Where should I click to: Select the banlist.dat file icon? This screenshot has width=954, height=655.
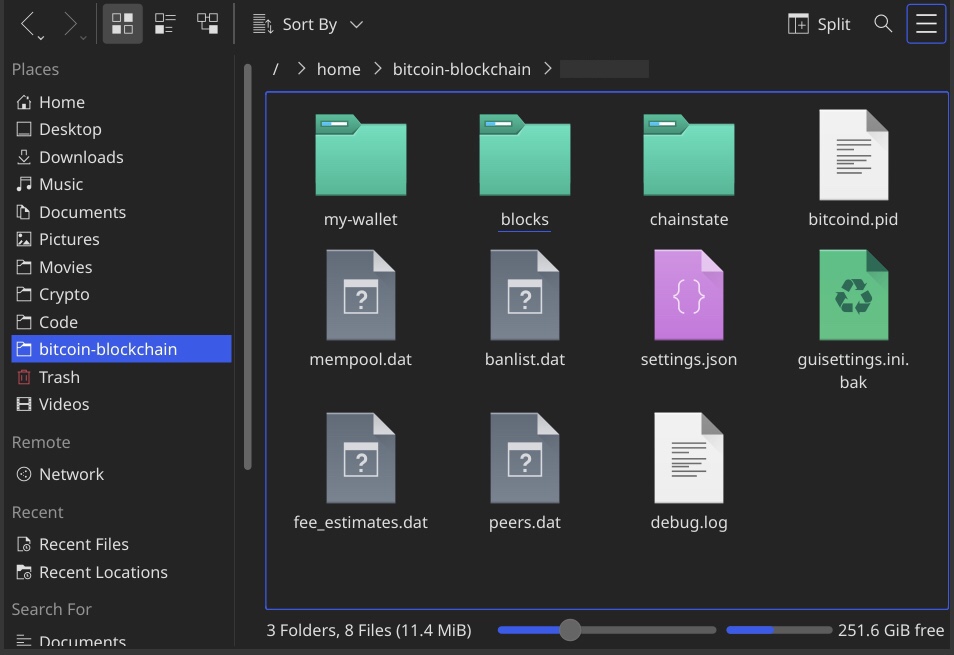(x=525, y=295)
